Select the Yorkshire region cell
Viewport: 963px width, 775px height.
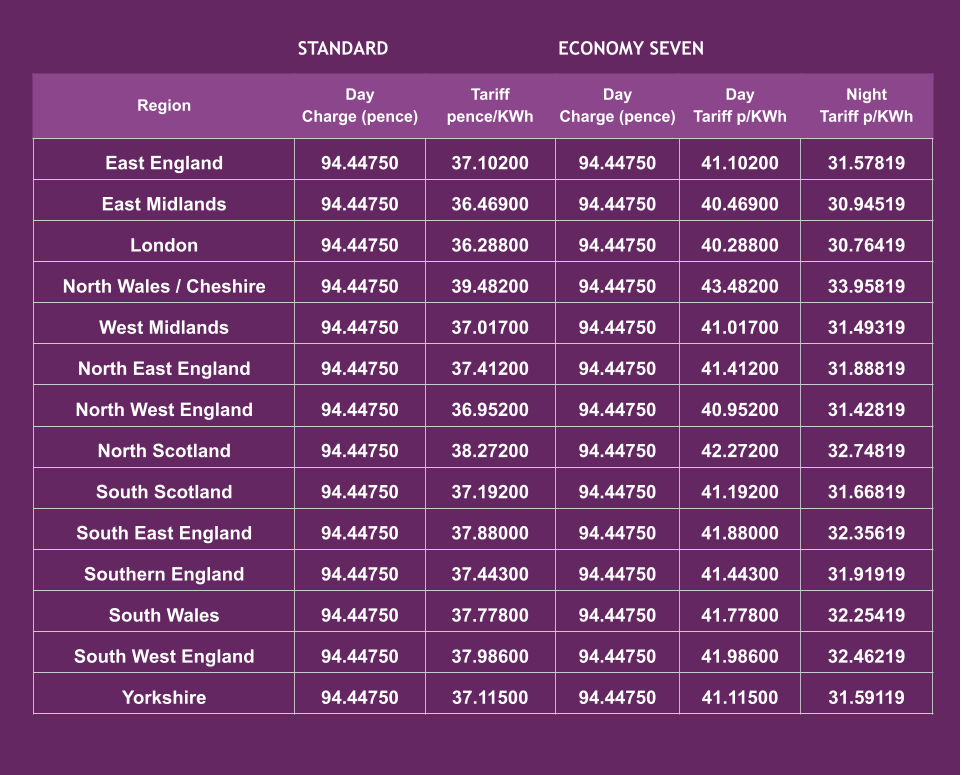tap(164, 697)
